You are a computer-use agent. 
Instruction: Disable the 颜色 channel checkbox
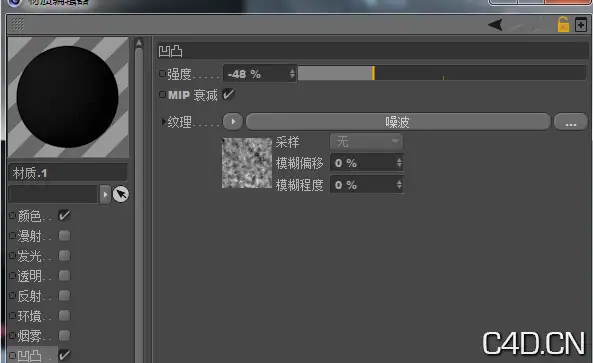point(64,216)
